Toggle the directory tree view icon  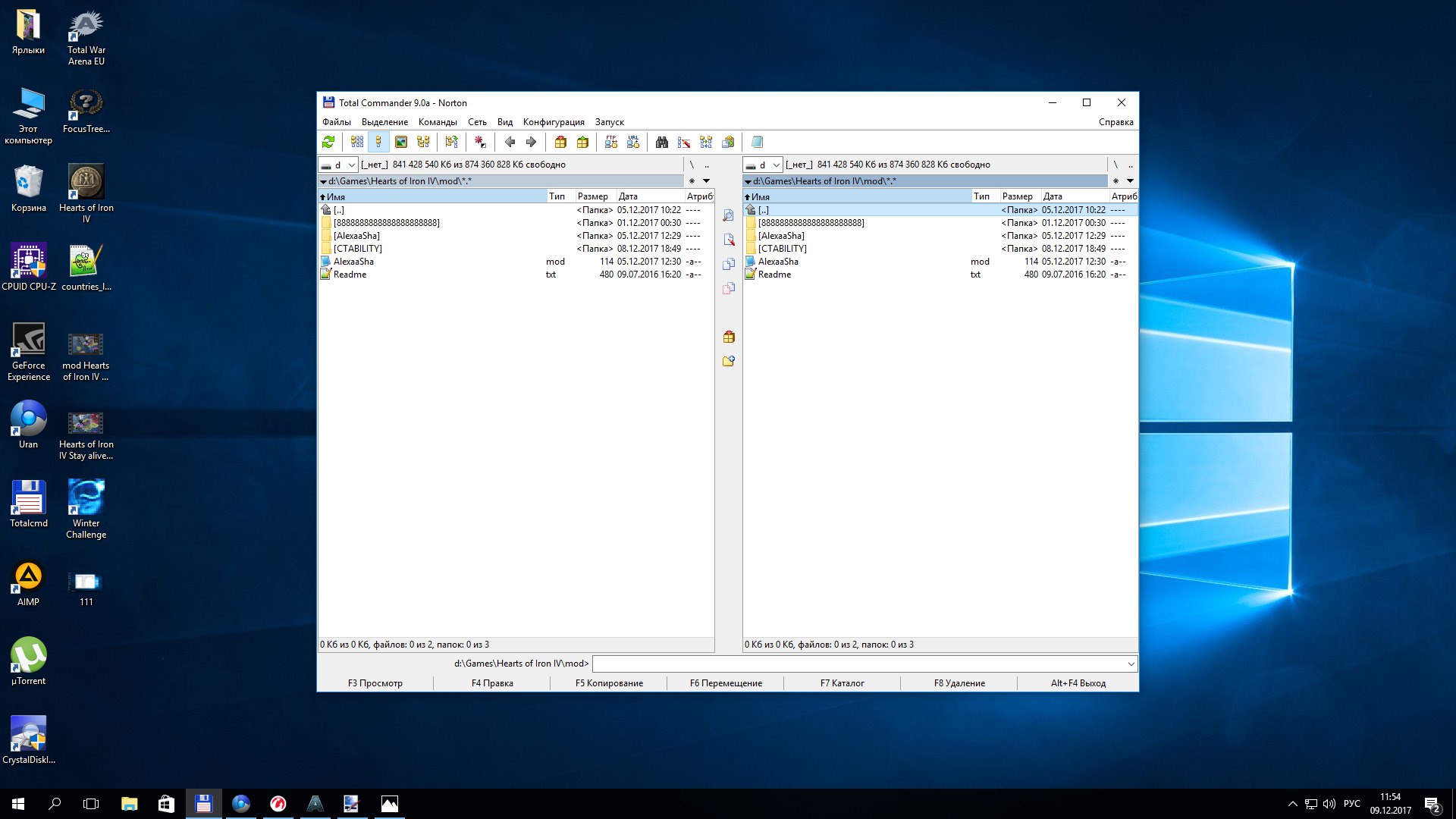pos(423,142)
